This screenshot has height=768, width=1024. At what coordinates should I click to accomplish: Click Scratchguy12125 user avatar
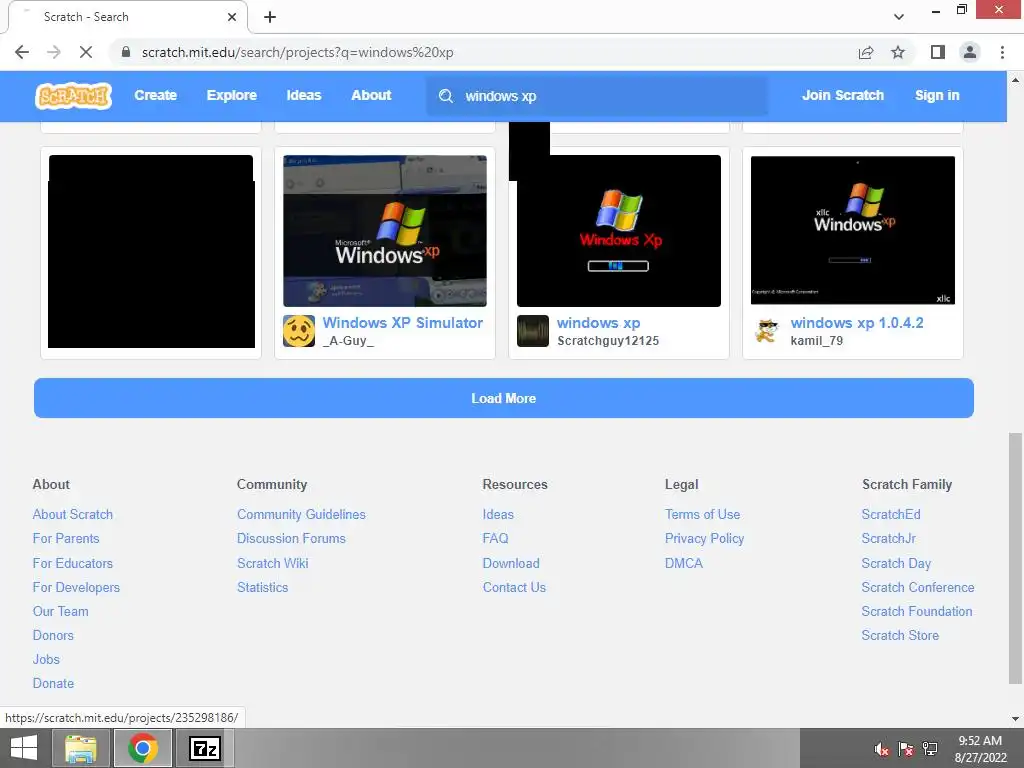click(533, 331)
